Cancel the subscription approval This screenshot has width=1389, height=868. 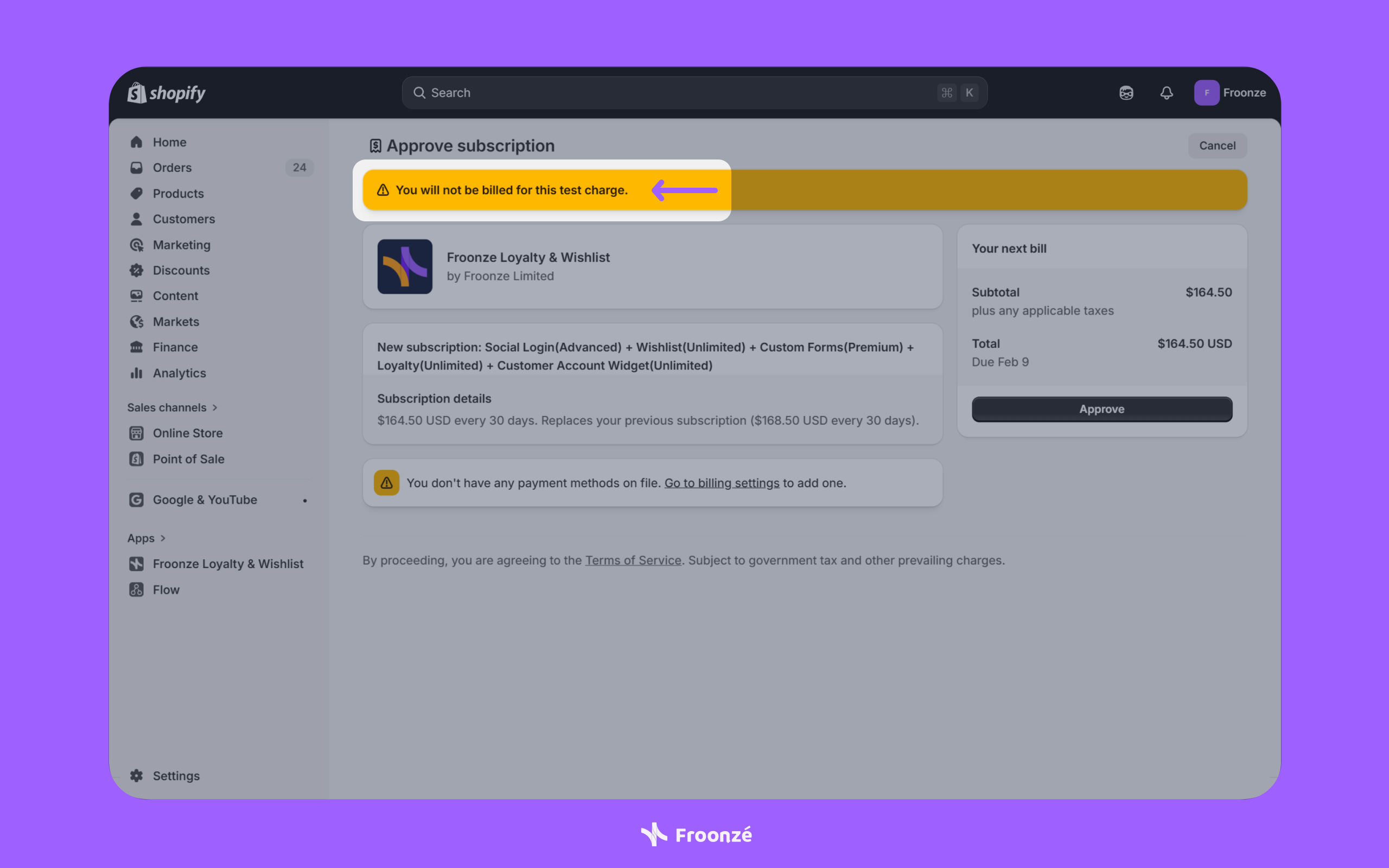pos(1217,145)
